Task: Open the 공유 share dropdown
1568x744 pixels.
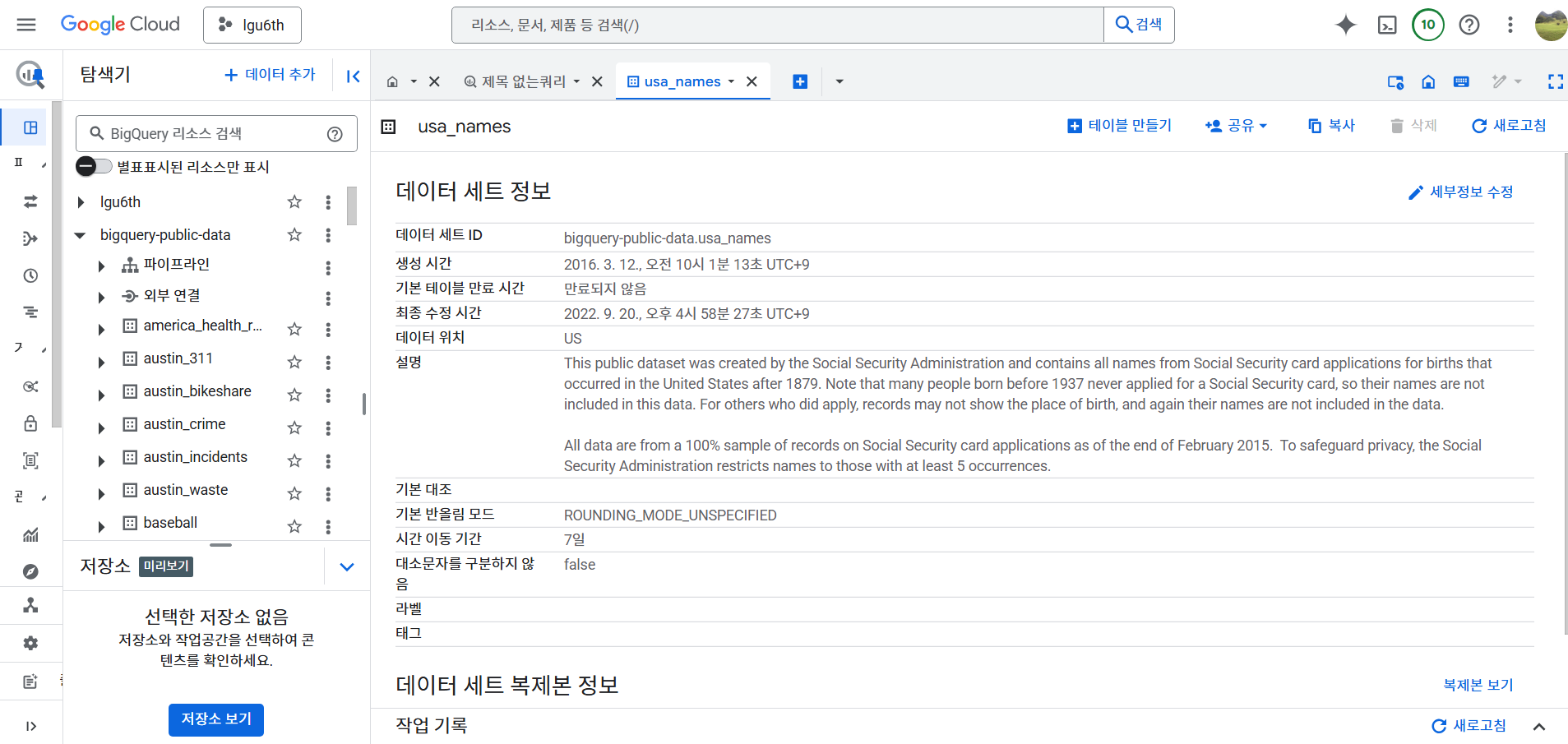Action: click(1236, 126)
